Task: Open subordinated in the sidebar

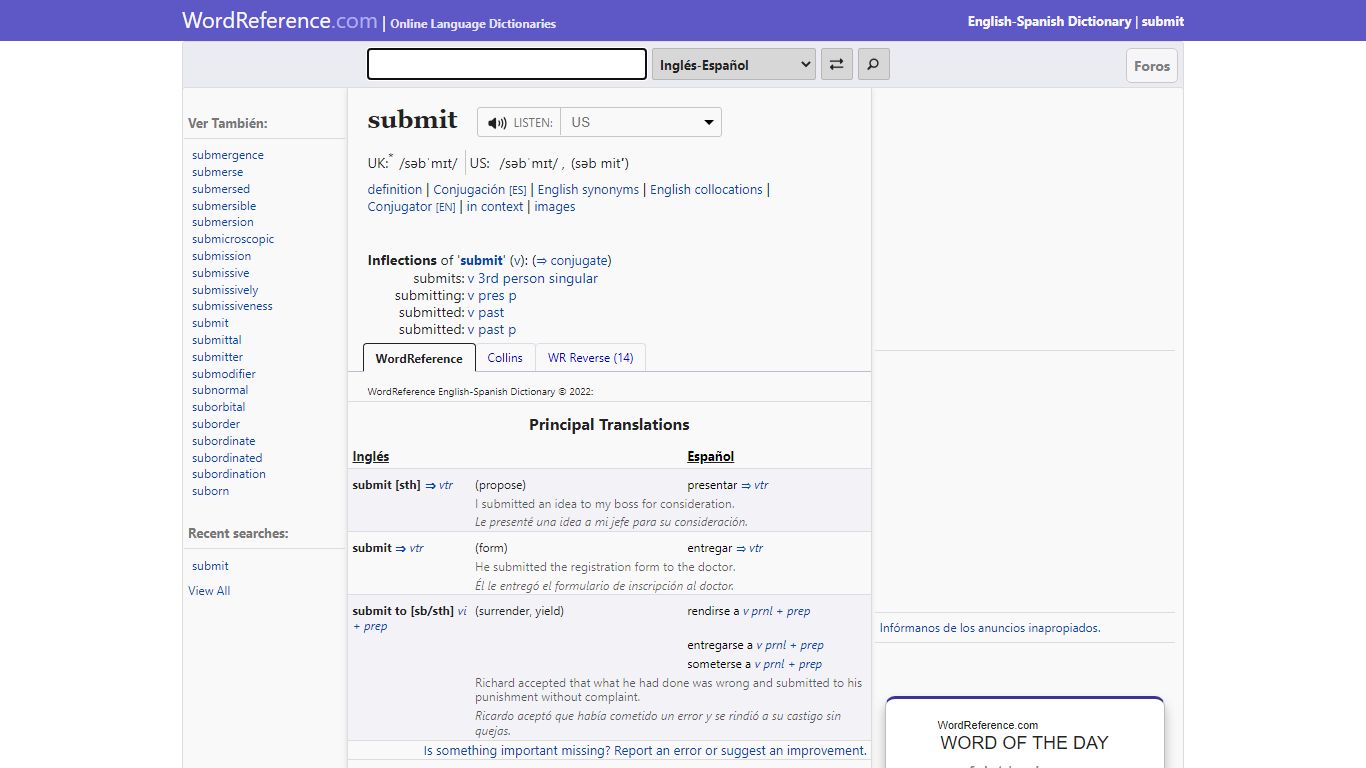Action: click(x=227, y=458)
